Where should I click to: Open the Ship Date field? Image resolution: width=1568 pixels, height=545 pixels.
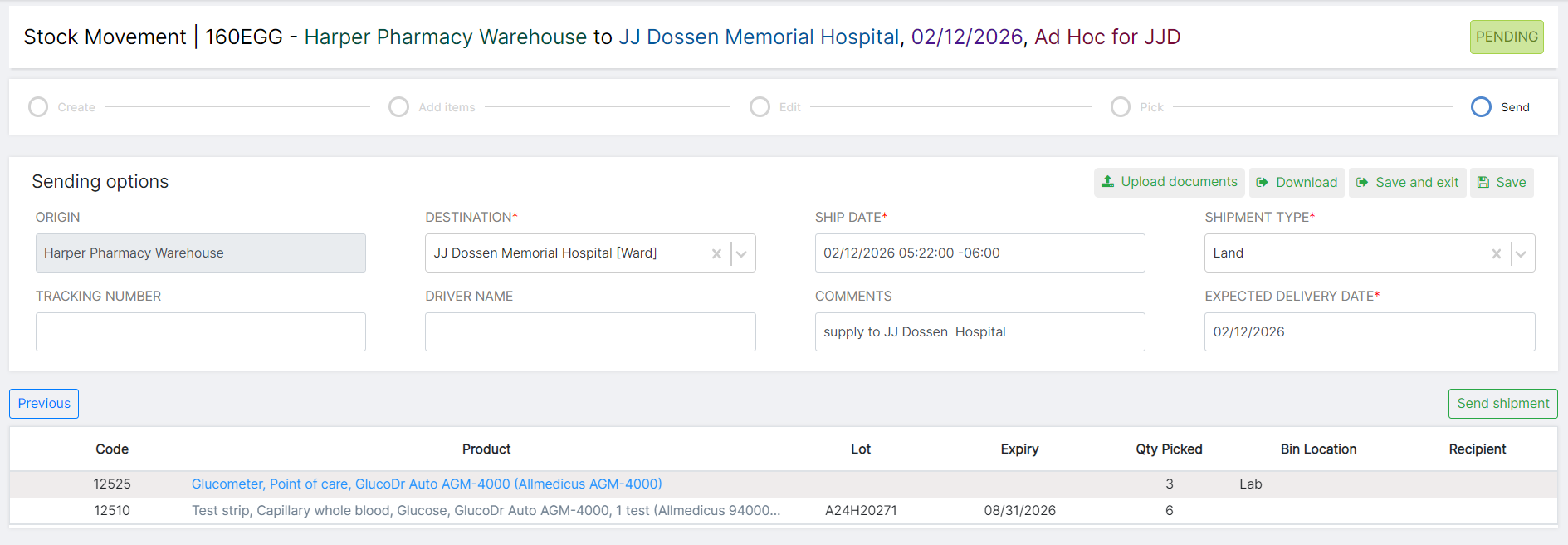[x=979, y=253]
